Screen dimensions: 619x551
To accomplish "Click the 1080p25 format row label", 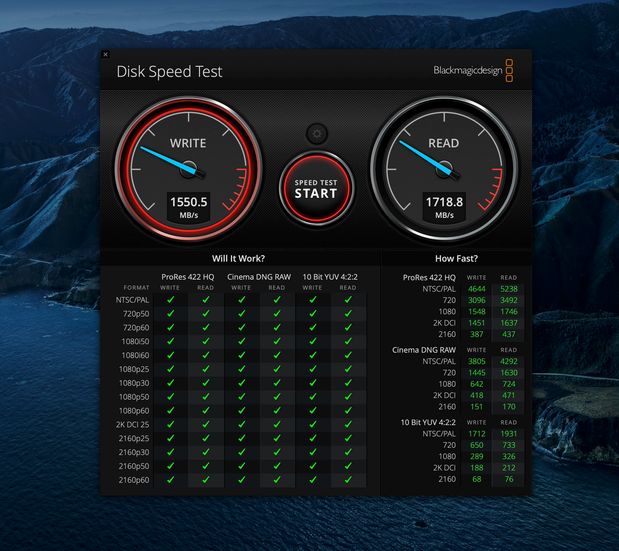I will 134,369.
